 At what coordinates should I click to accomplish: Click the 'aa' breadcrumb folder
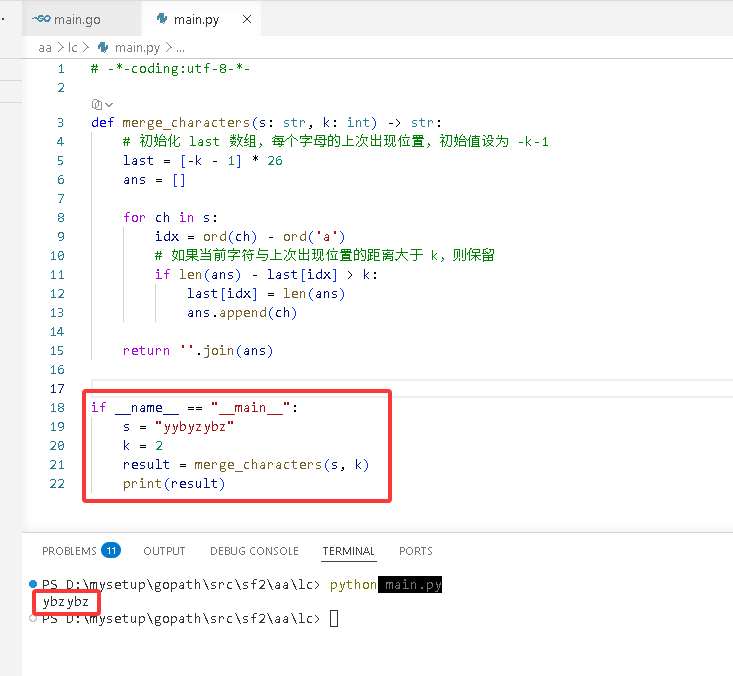click(45, 48)
